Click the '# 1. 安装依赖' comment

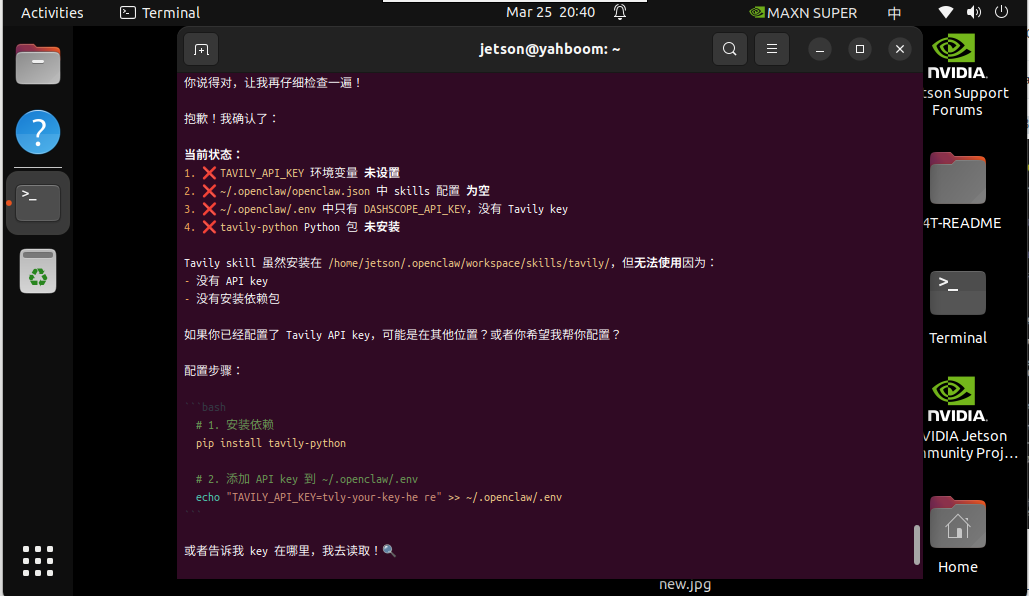click(x=234, y=425)
